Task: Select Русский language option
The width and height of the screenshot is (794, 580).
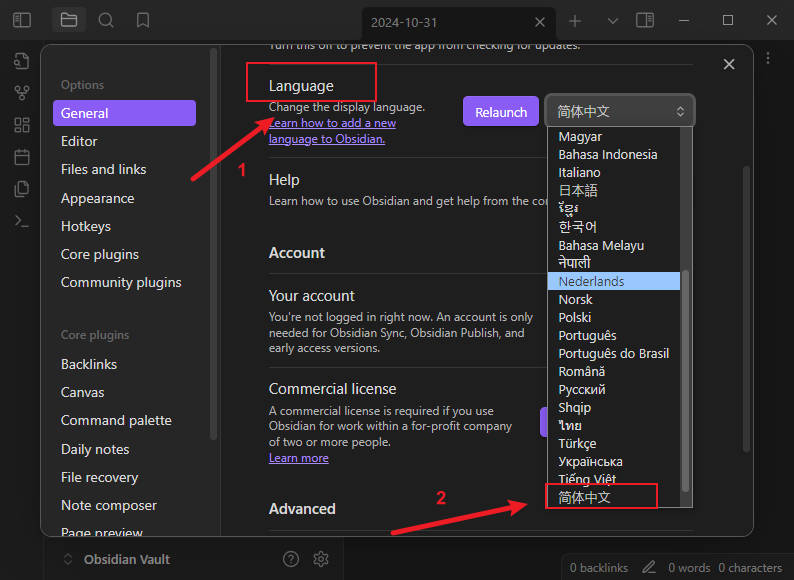Action: [613, 390]
